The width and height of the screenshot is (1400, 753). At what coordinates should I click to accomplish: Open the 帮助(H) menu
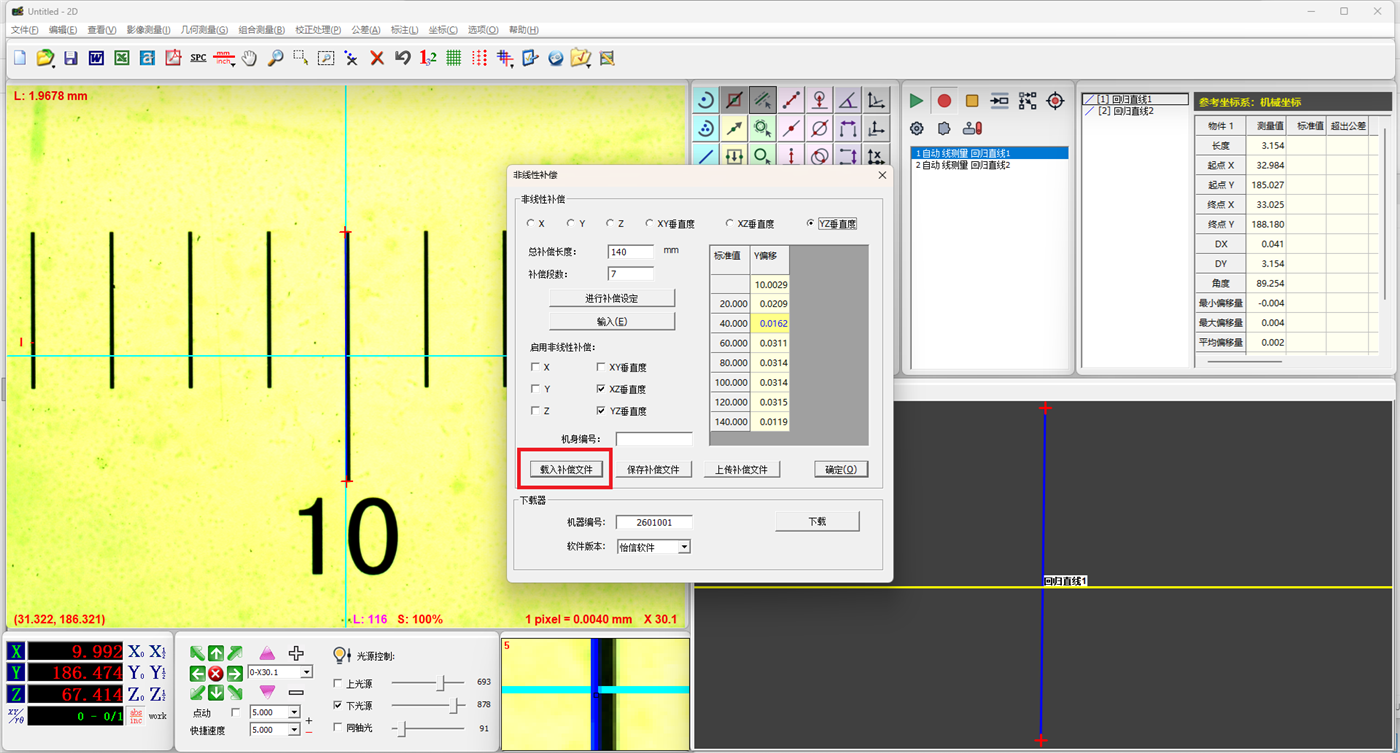(524, 30)
